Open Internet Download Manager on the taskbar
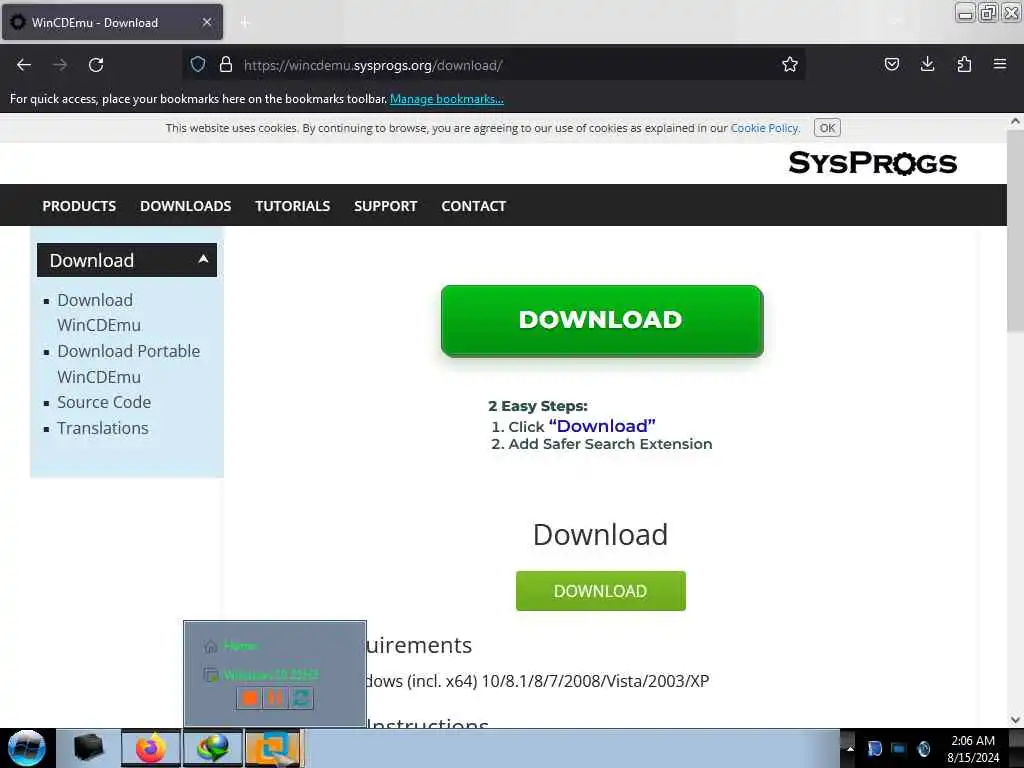The width and height of the screenshot is (1024, 768). coord(213,748)
